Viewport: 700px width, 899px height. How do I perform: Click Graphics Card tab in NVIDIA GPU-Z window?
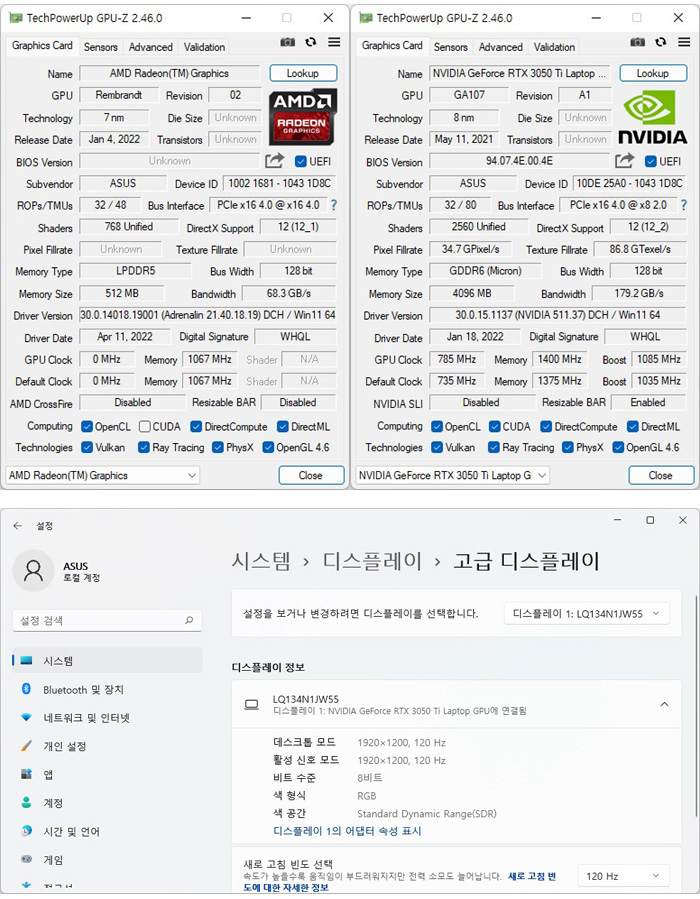[x=392, y=45]
